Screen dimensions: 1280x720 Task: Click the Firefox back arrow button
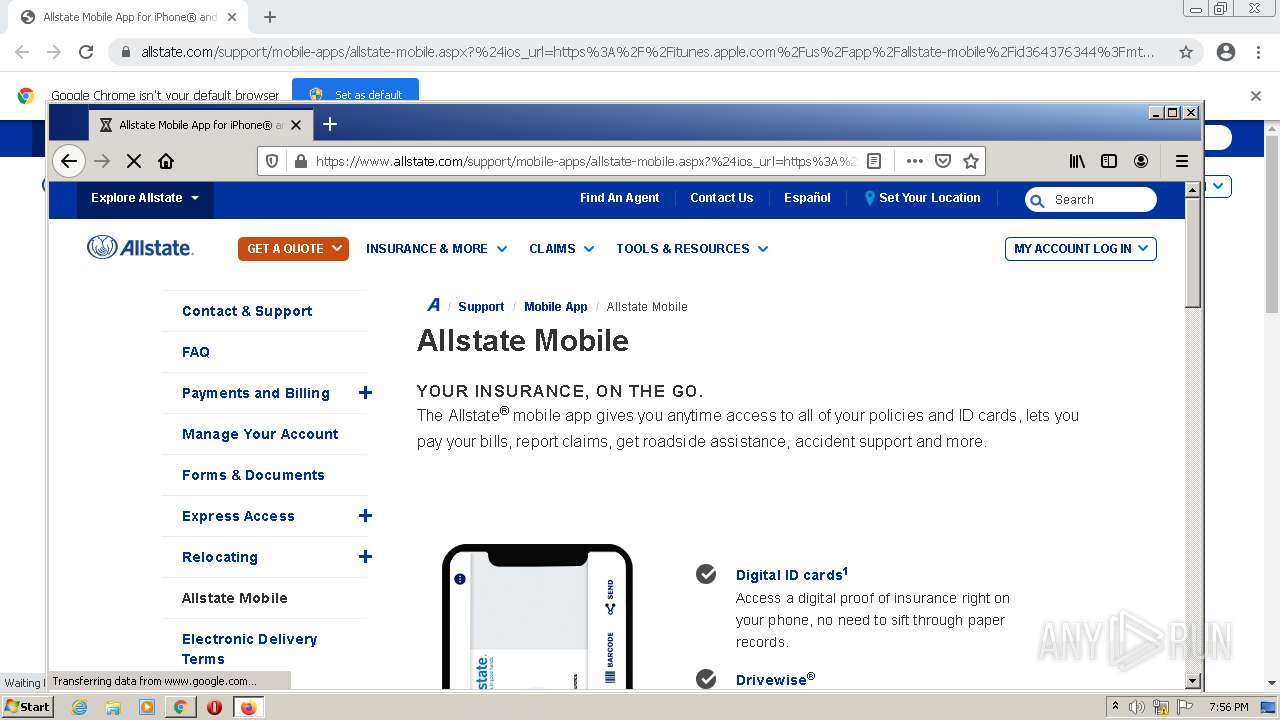coord(68,161)
